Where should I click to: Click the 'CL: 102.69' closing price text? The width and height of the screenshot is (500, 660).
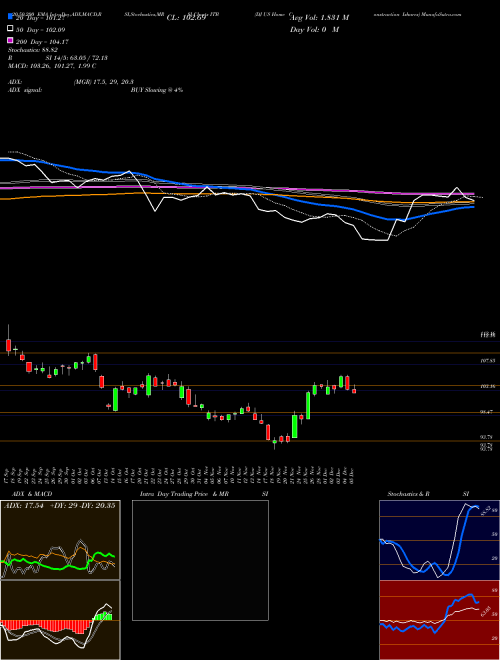(186, 18)
